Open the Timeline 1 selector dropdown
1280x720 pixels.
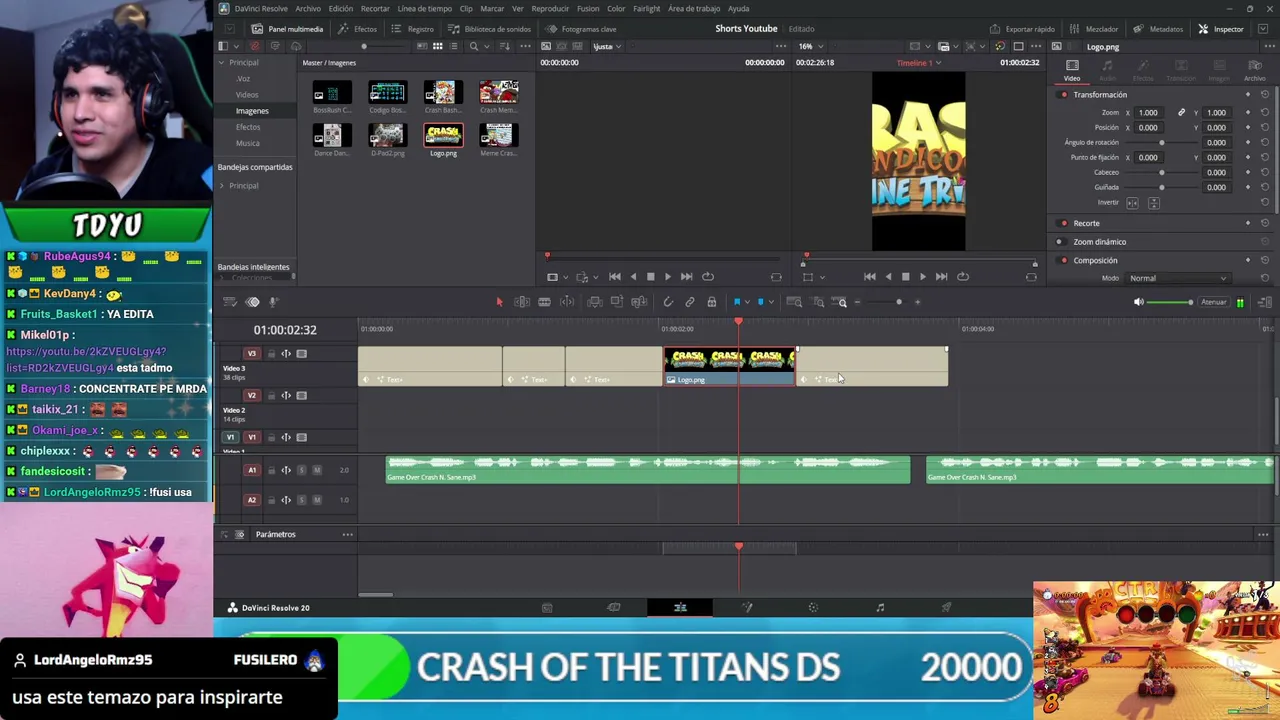click(918, 63)
